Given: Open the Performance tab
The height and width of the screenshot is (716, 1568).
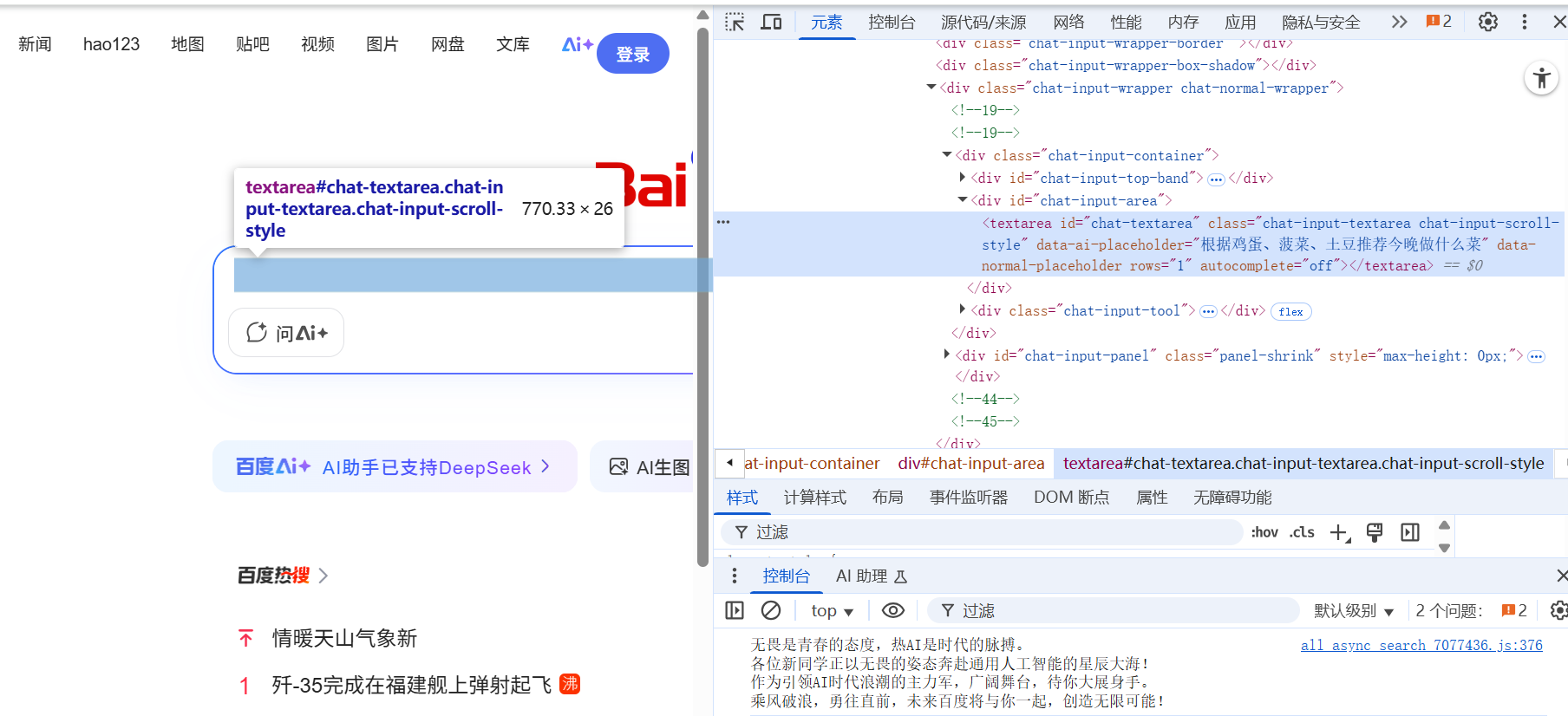Looking at the screenshot, I should click(1126, 23).
